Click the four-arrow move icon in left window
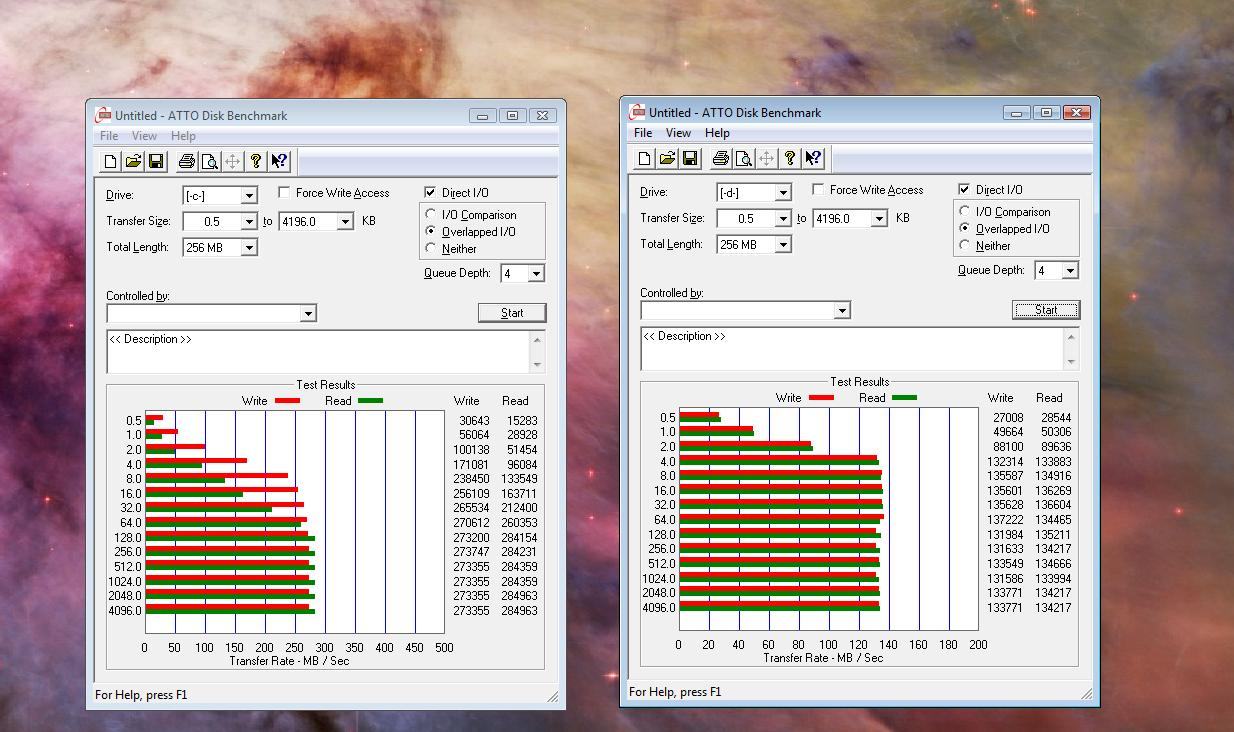1234x732 pixels. click(232, 161)
